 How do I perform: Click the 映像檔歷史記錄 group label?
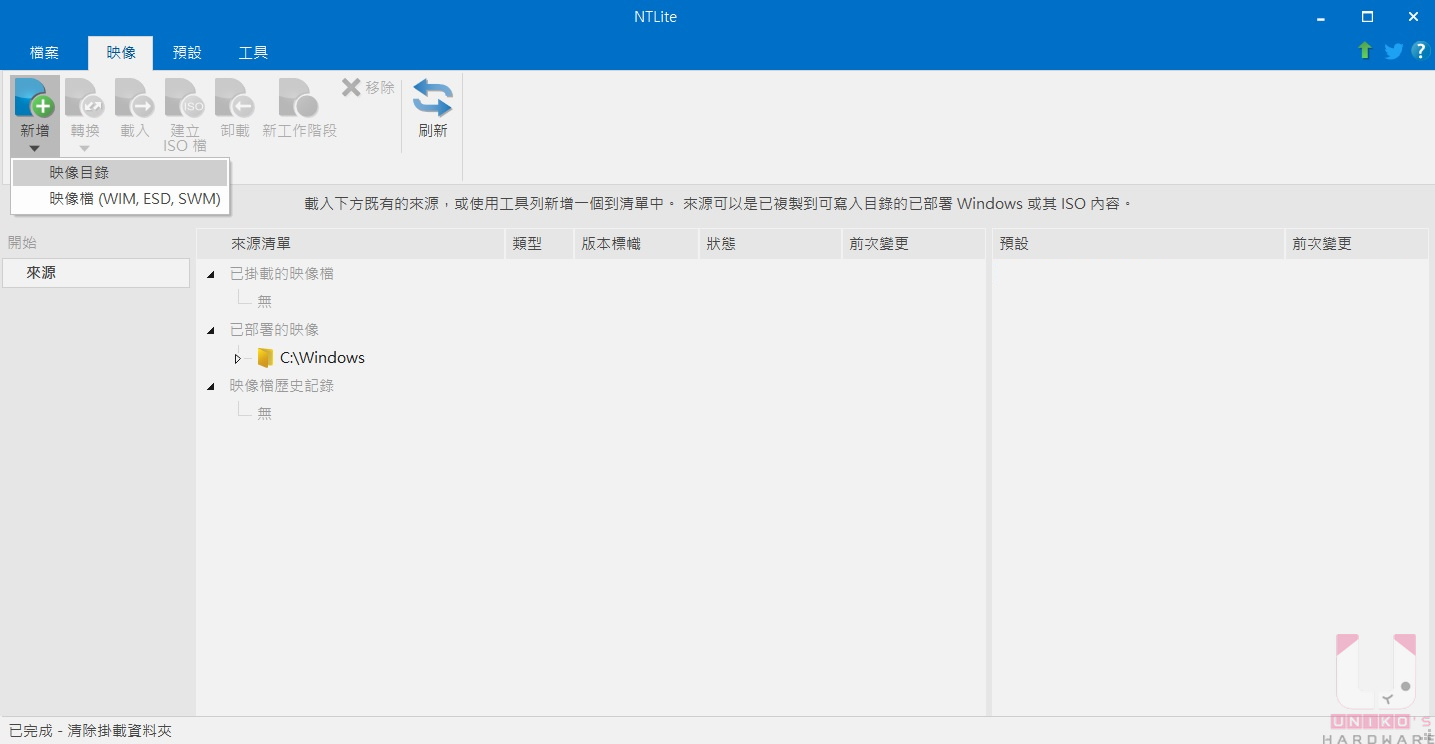pos(282,386)
